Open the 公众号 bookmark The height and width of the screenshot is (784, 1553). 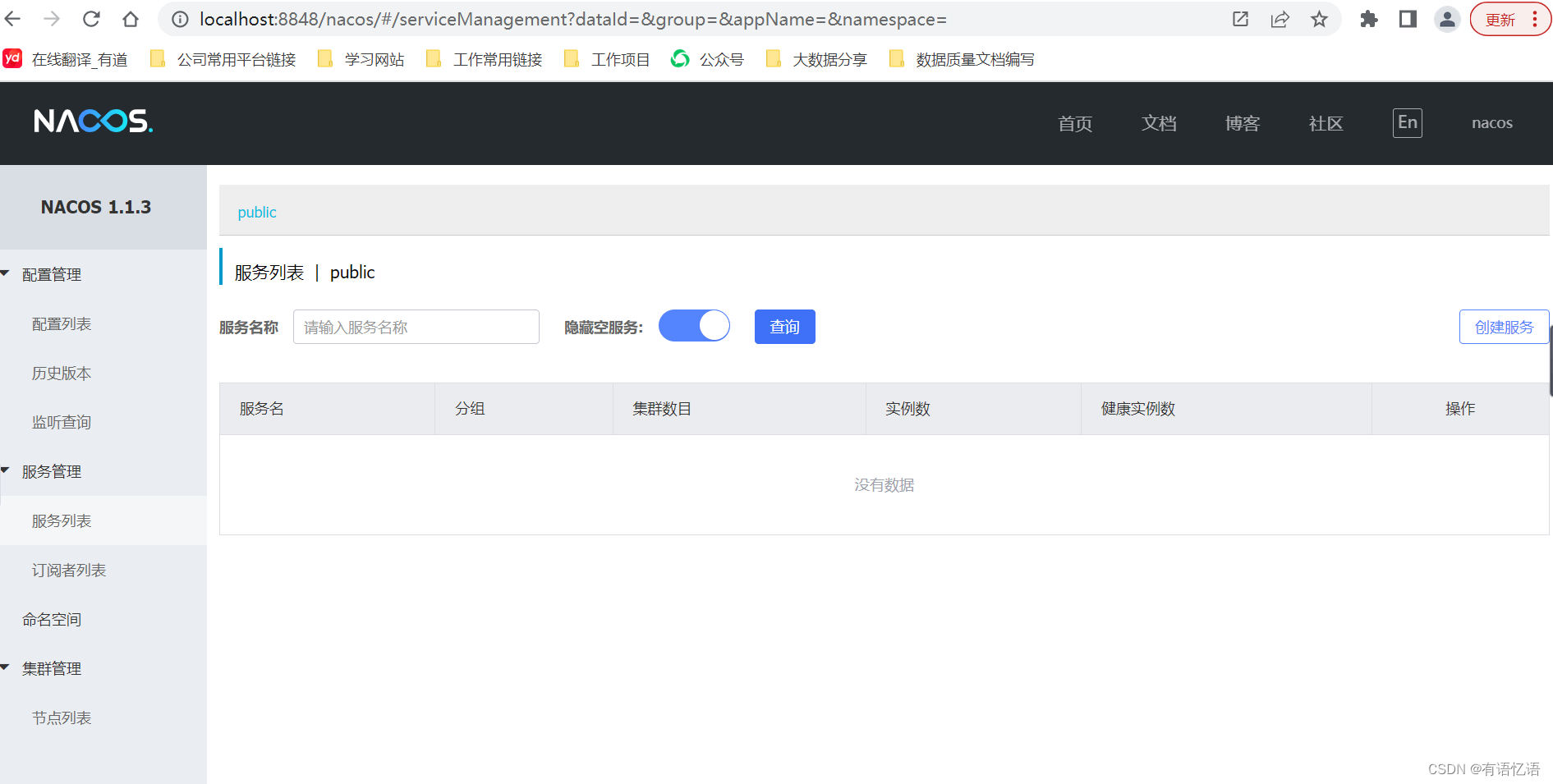pos(708,59)
